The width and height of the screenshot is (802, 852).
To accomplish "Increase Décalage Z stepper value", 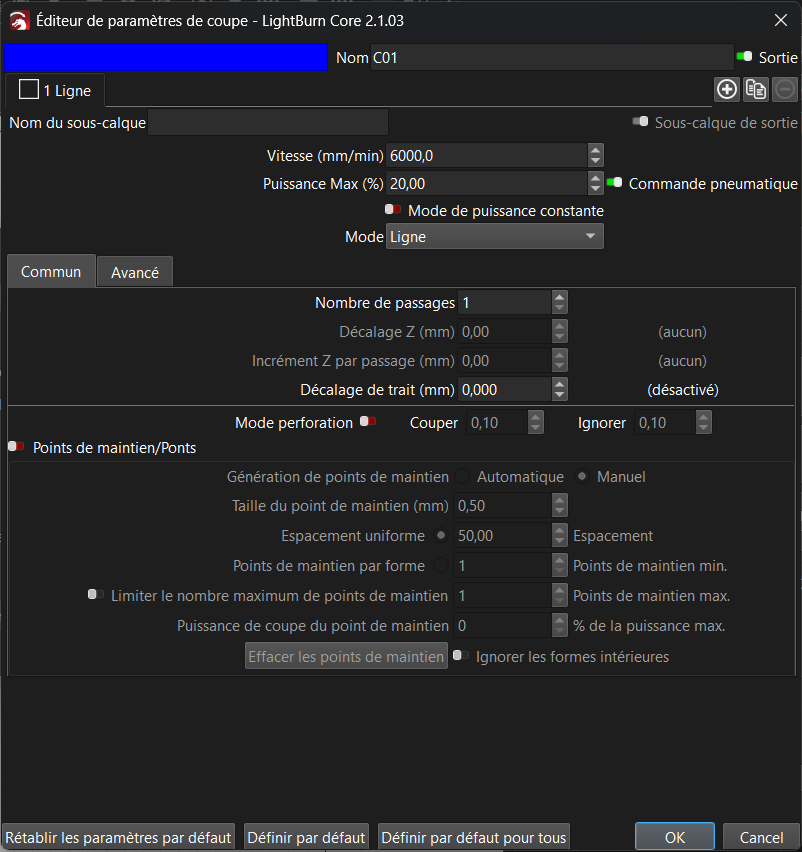I will (x=560, y=326).
